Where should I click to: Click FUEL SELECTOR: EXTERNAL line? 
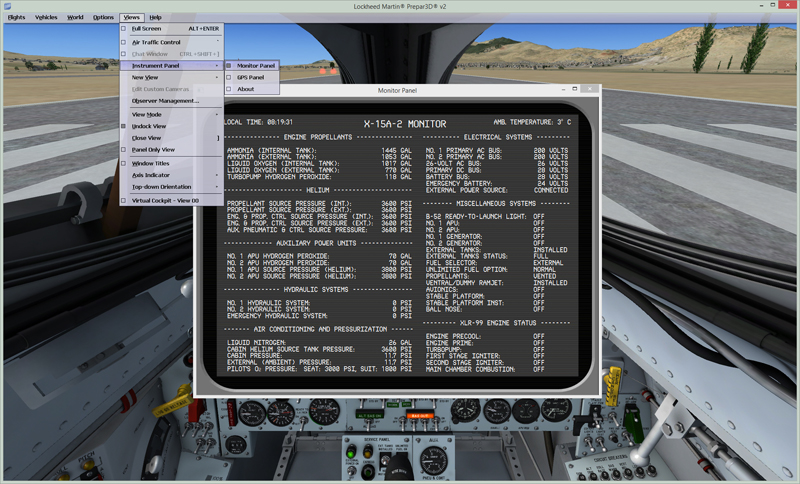pyautogui.click(x=494, y=263)
